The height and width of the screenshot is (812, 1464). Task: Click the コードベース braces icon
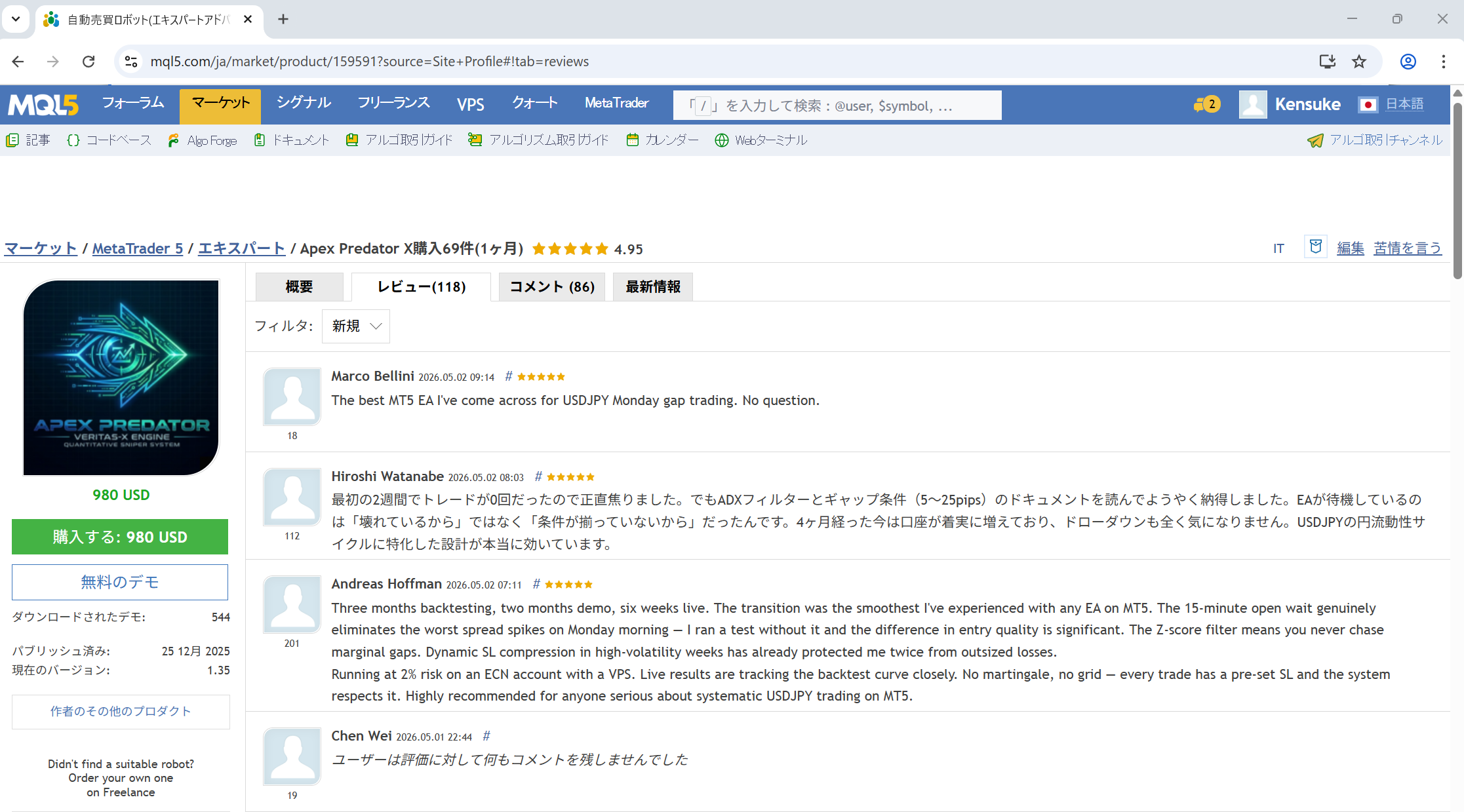coord(73,140)
